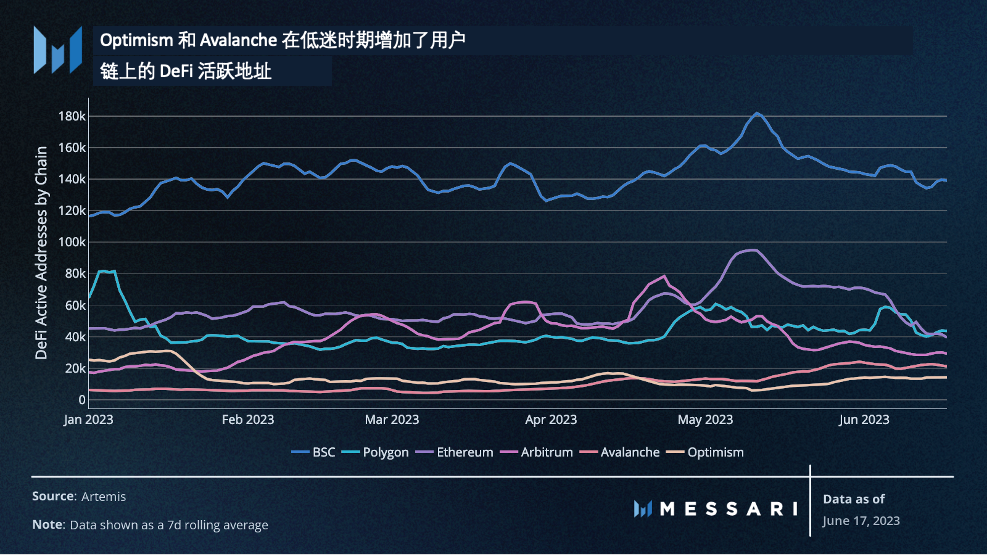Click the Messari logo icon at top left
Screen dimensions: 987x555
58,50
